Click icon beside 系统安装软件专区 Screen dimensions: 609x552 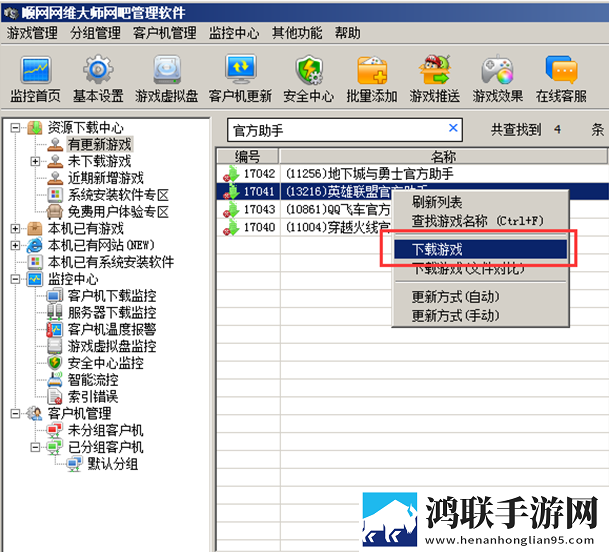pyautogui.click(x=55, y=195)
